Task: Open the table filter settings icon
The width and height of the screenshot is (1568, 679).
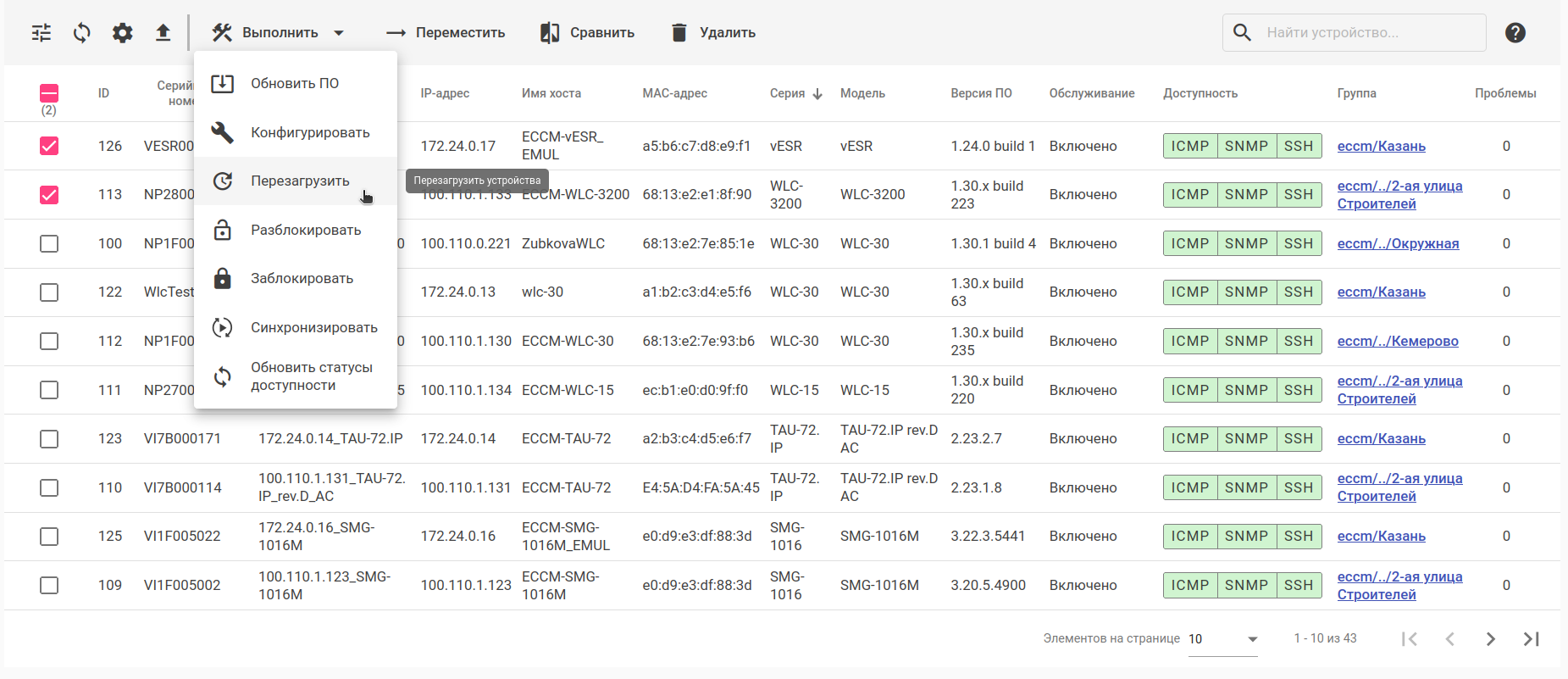Action: pyautogui.click(x=42, y=33)
